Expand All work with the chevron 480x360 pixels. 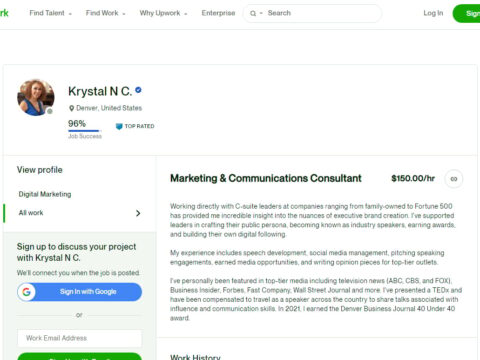pos(138,213)
